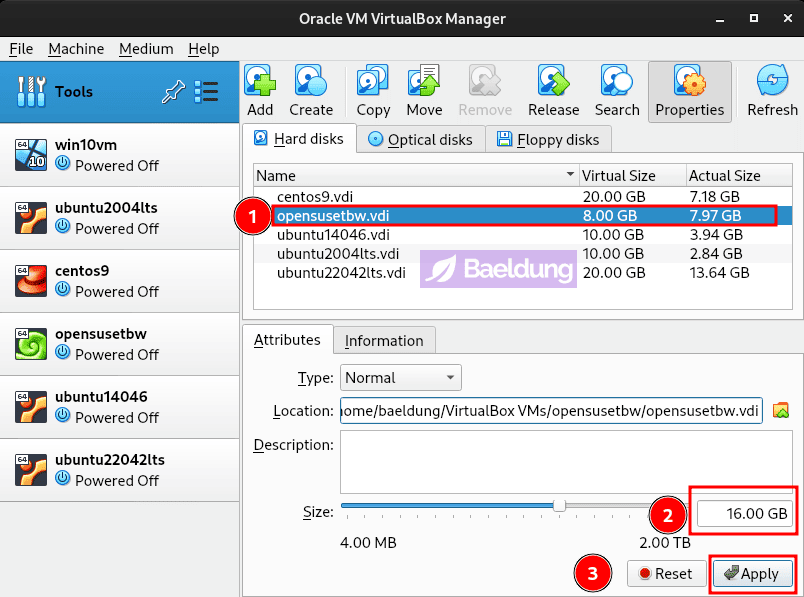Open the Tools list menu icon

coord(206,92)
